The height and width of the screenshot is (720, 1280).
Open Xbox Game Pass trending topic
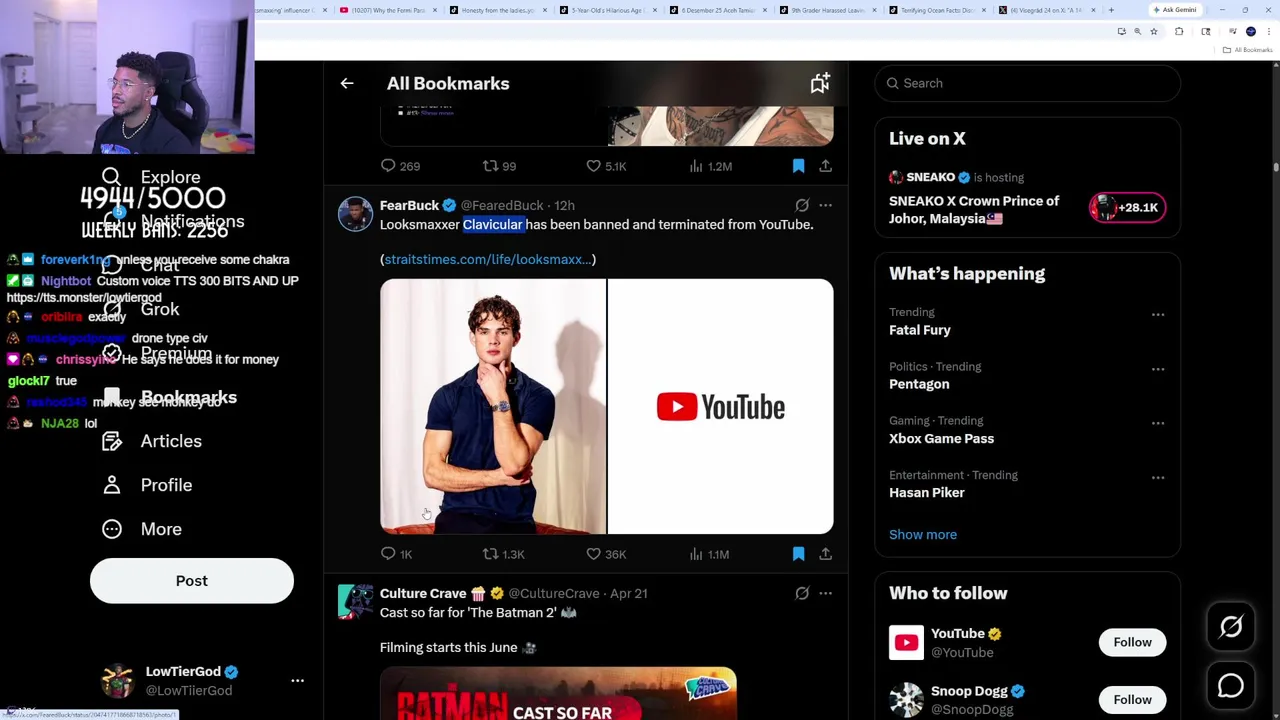pos(941,438)
